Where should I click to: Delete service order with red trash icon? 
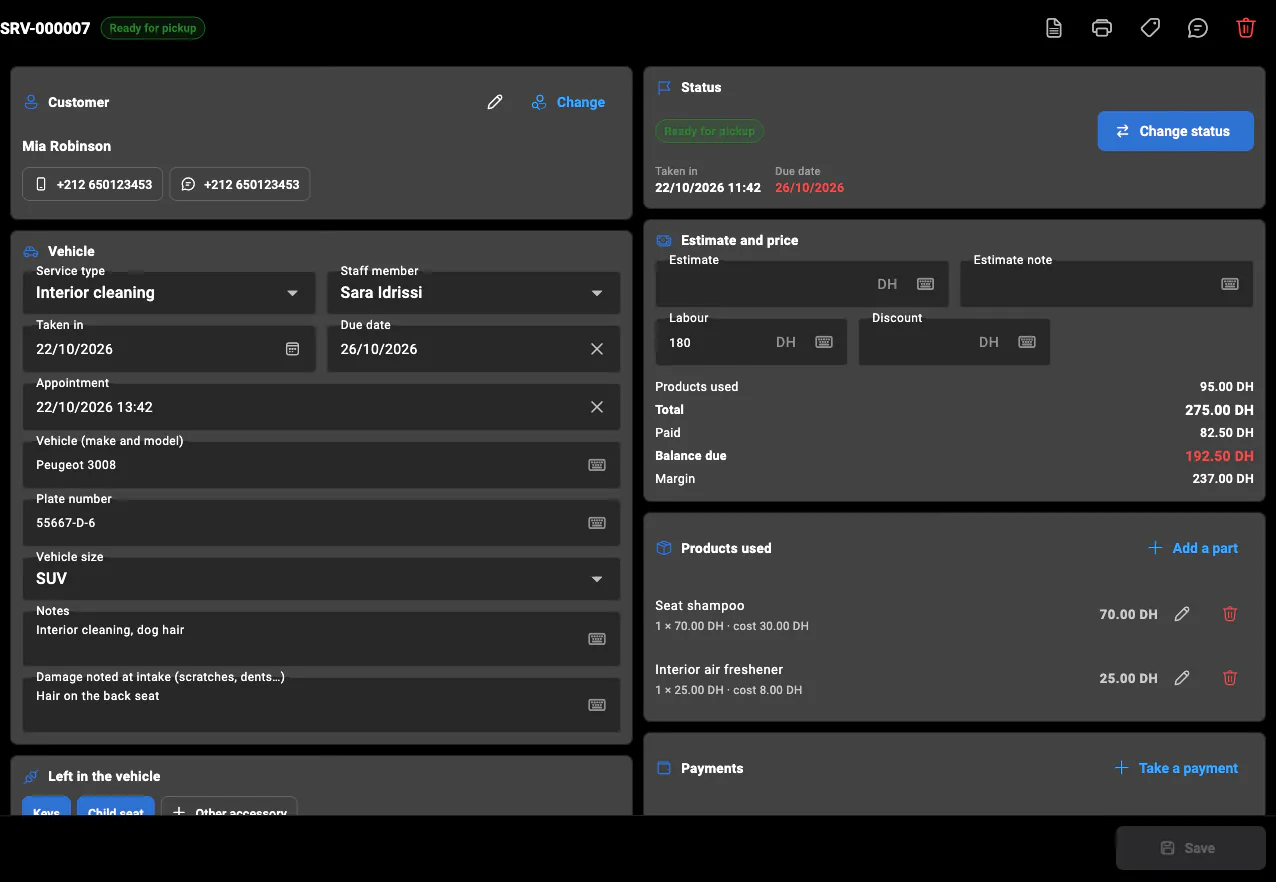coord(1246,28)
